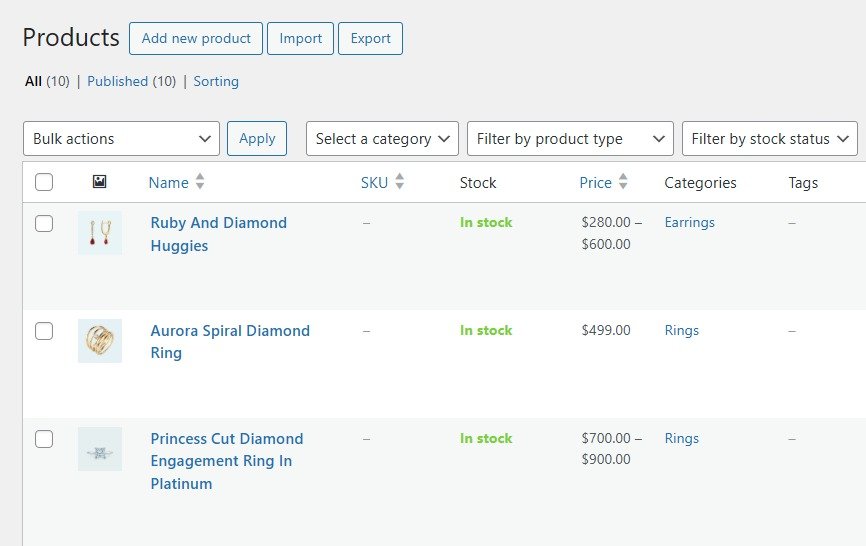The width and height of the screenshot is (866, 546).
Task: Expand Filter by stock status dropdown
Action: 769,139
